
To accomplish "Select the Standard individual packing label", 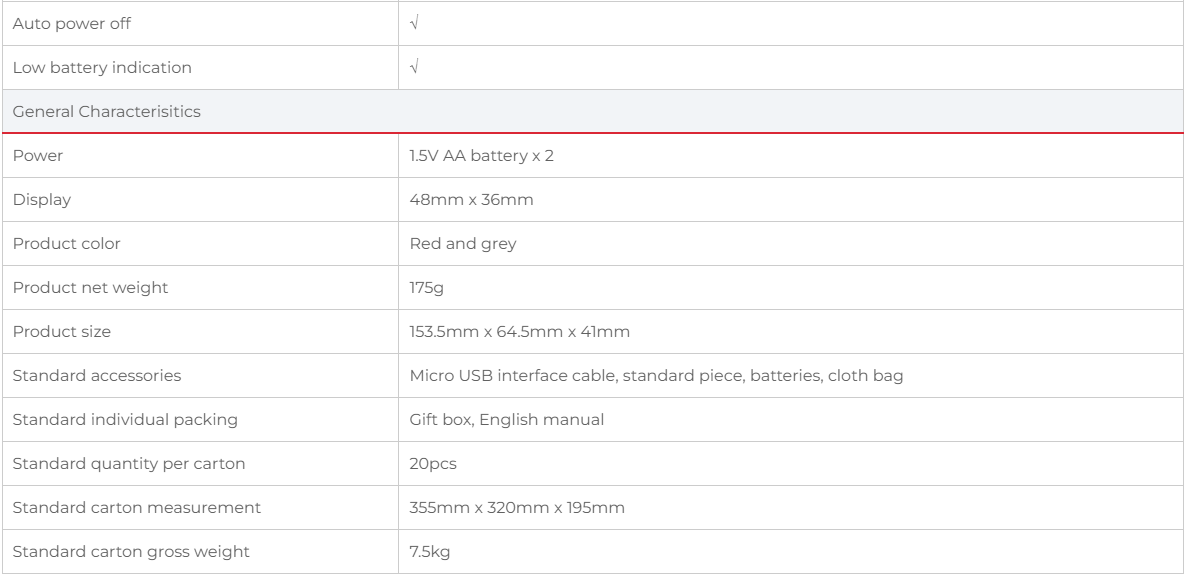I will point(111,420).
